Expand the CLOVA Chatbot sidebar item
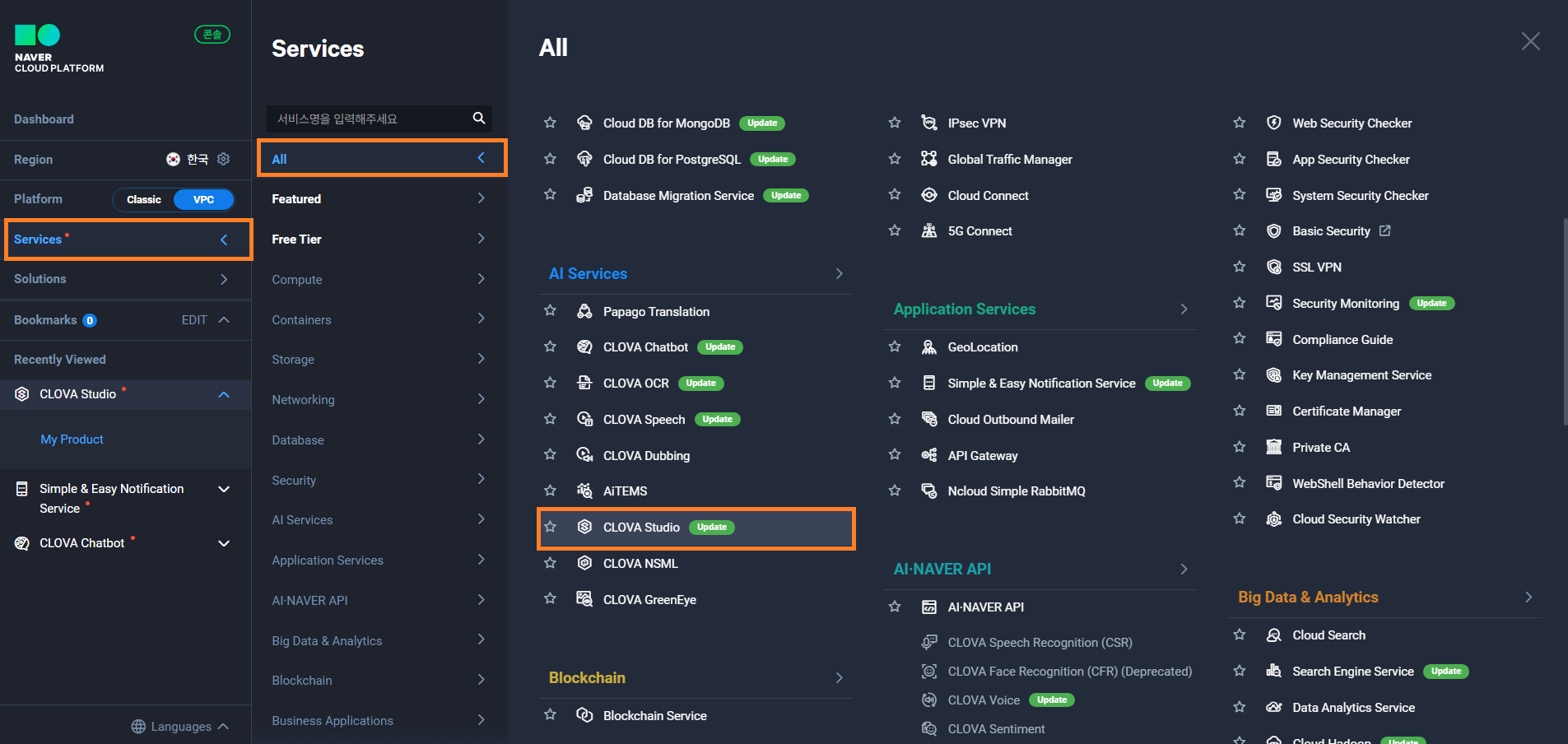Viewport: 1568px width, 744px height. 224,543
